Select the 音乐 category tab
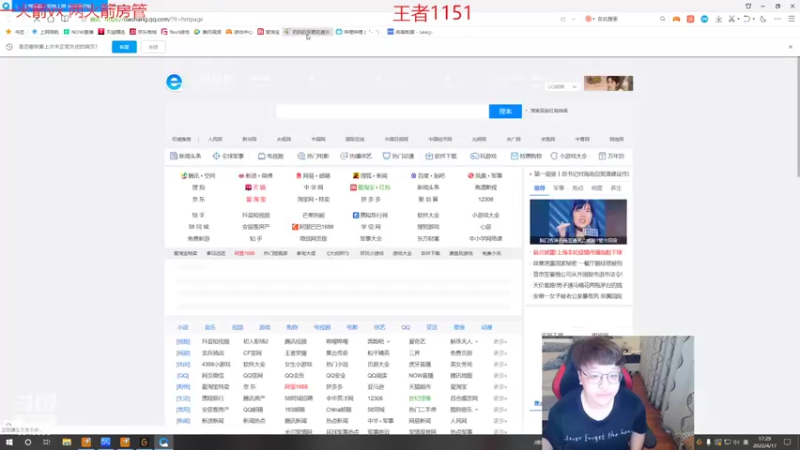This screenshot has height=450, width=800. [x=210, y=328]
